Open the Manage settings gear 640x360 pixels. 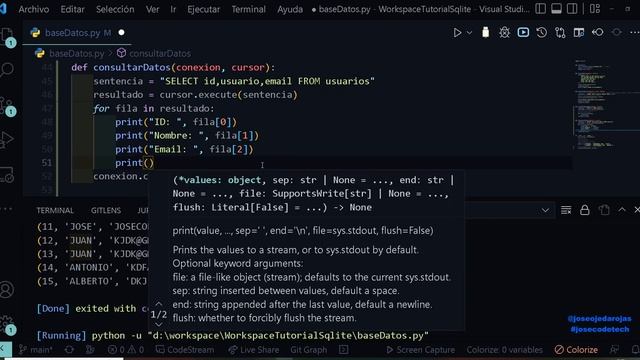(7, 325)
